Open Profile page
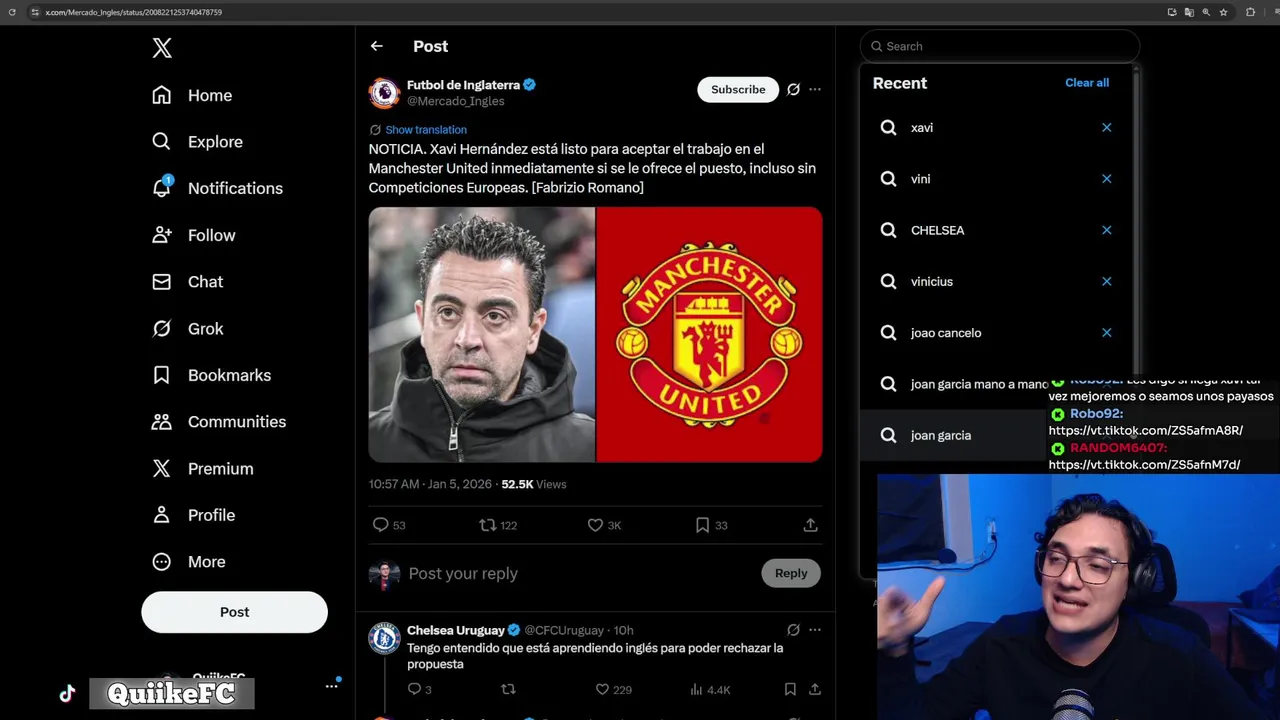1280x720 pixels. pyautogui.click(x=193, y=515)
